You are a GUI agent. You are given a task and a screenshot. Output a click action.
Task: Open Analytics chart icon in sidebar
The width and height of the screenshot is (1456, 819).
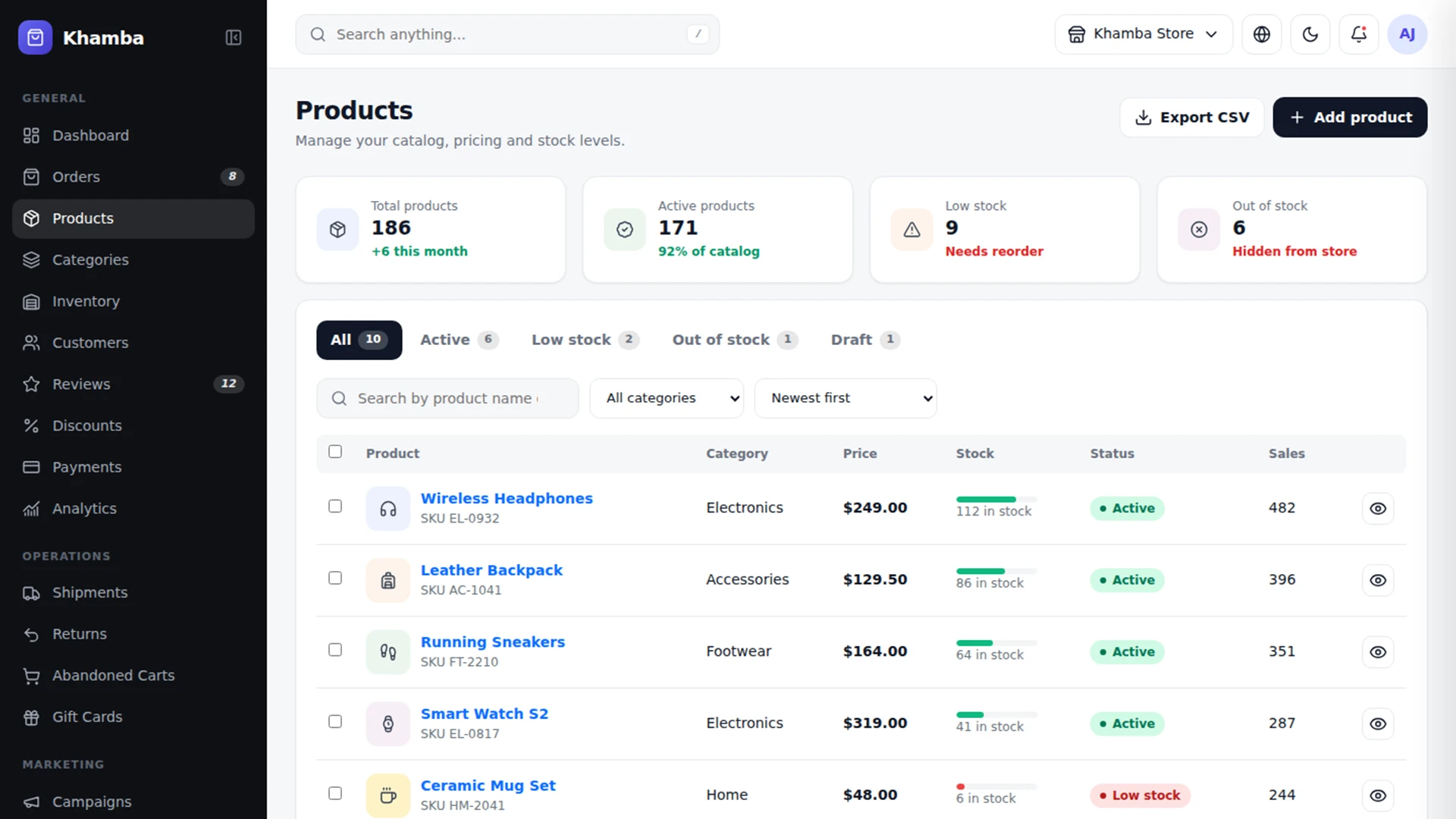[x=31, y=509]
